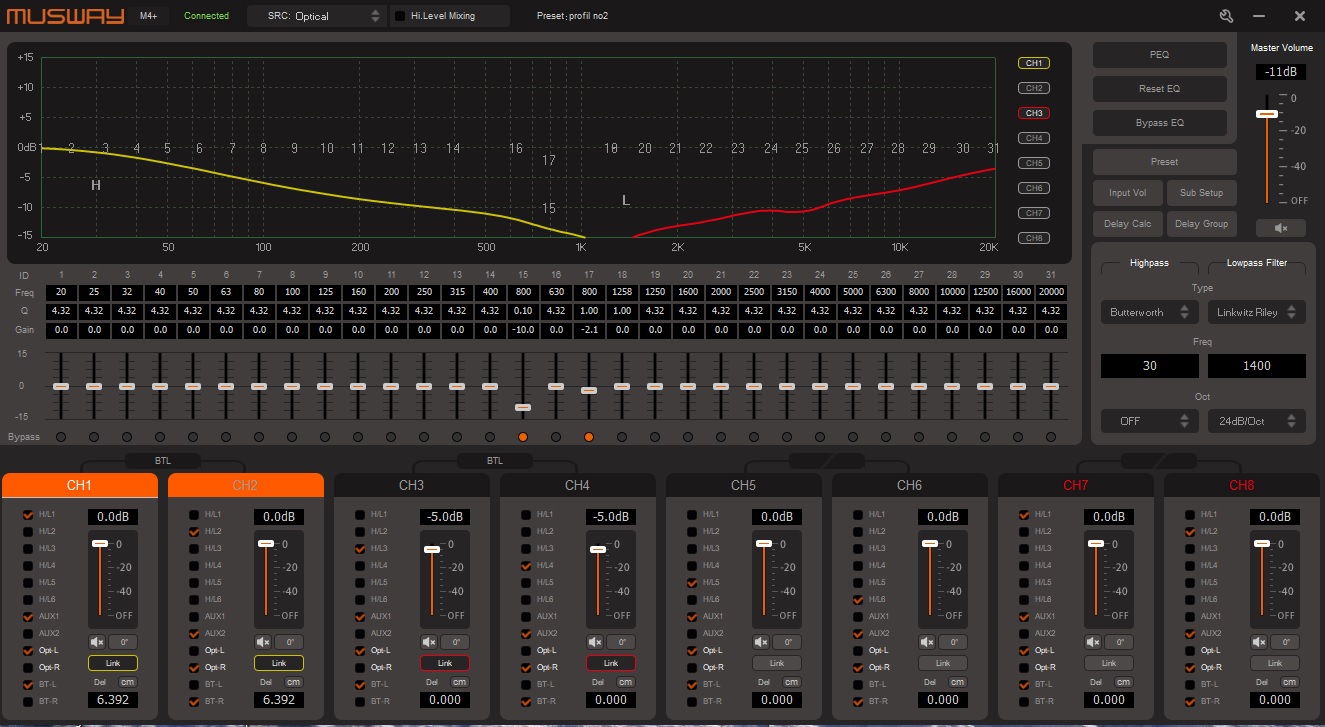The image size is (1325, 727).
Task: Mute CH3 using its speaker icon
Action: [x=429, y=642]
